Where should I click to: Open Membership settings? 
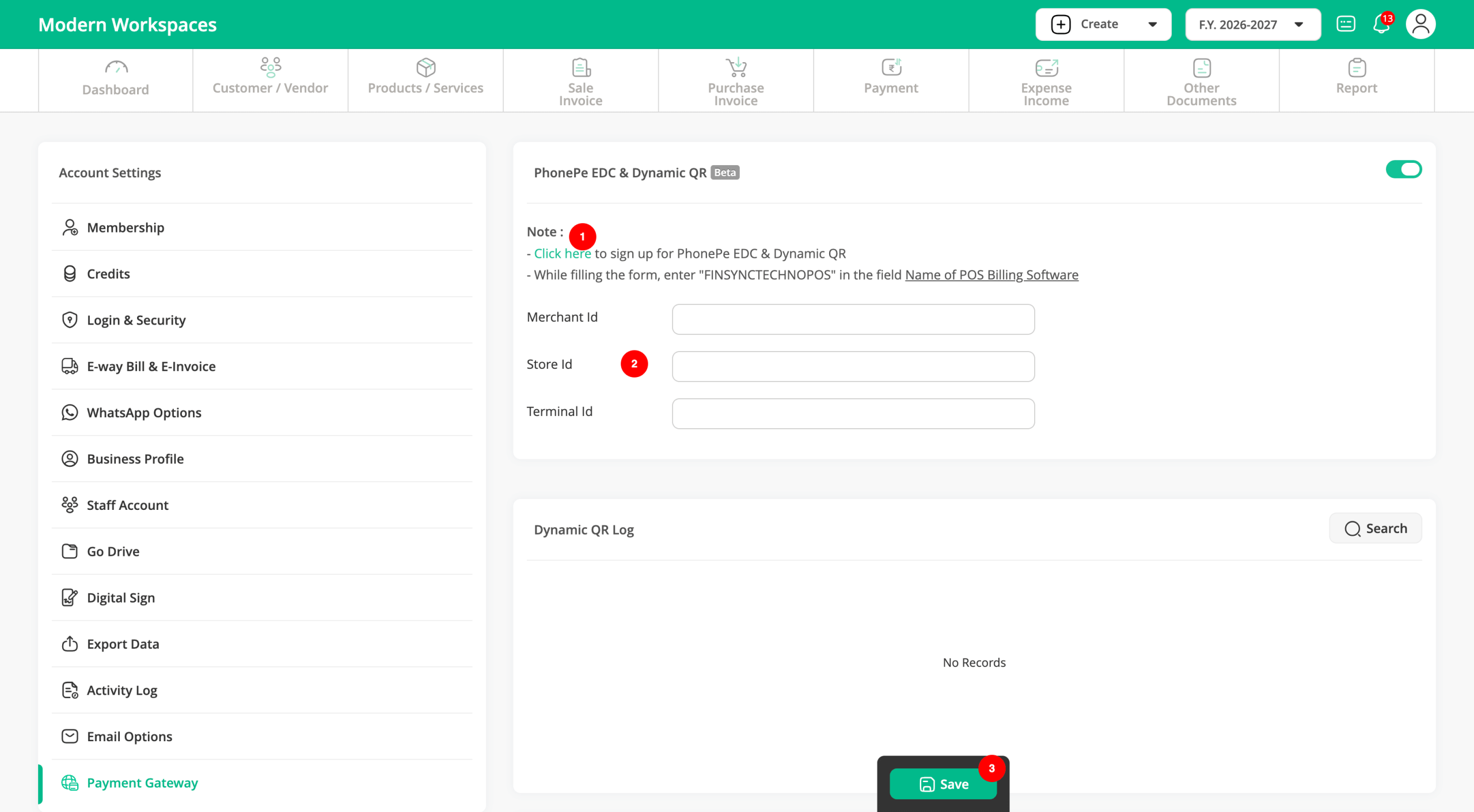tap(262, 227)
